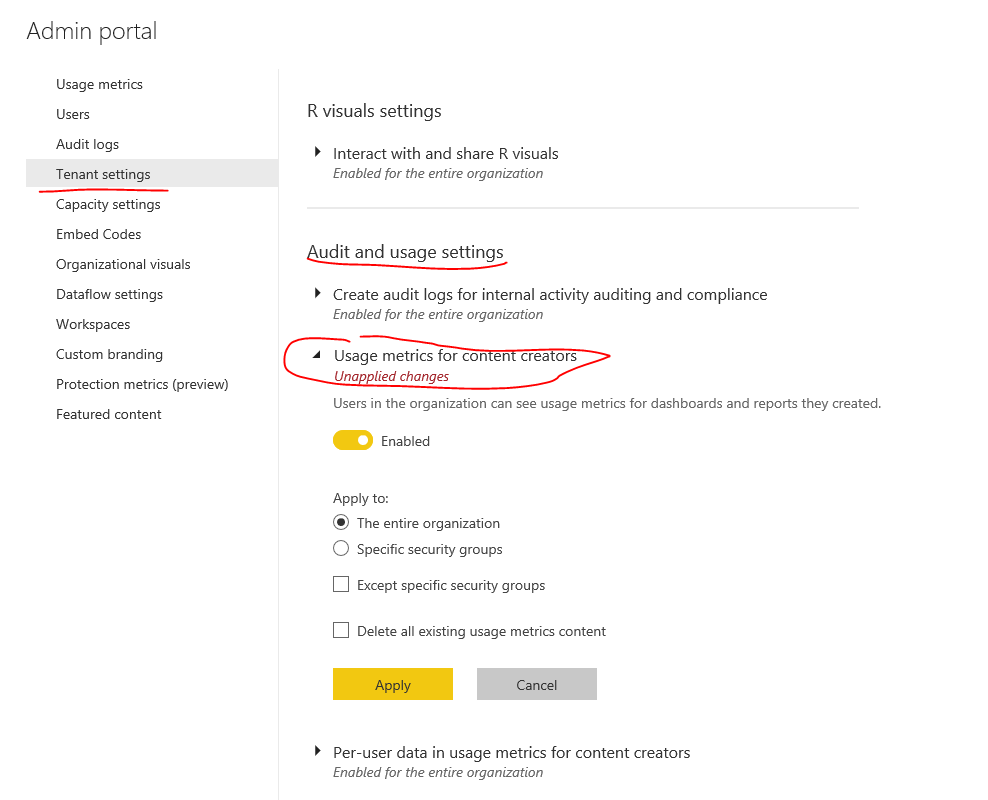Expand Create audit logs setting arrow
This screenshot has height=800, width=988.
[x=318, y=293]
